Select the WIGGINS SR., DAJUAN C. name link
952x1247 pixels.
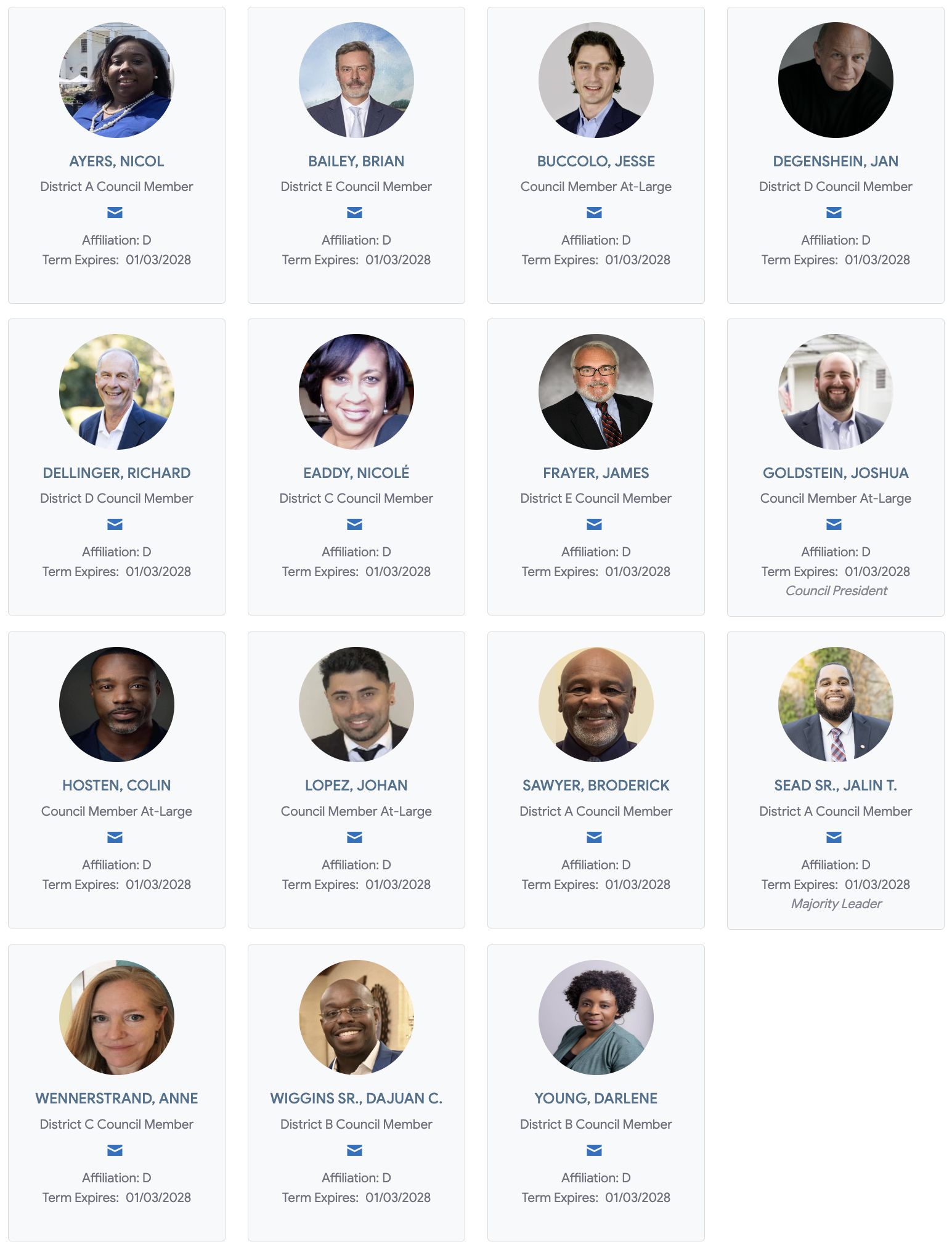[x=356, y=1099]
